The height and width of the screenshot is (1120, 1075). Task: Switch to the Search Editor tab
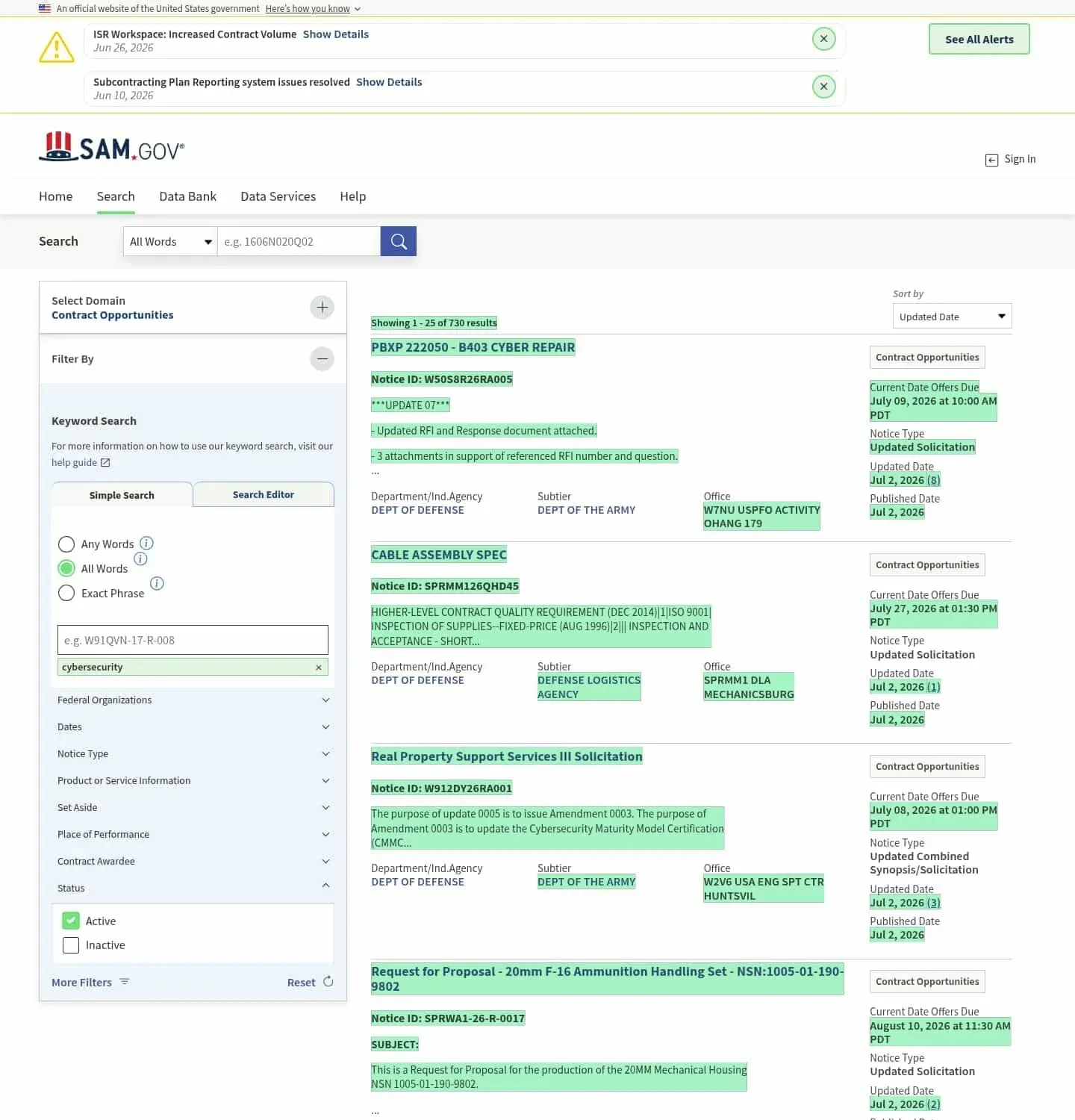point(264,494)
